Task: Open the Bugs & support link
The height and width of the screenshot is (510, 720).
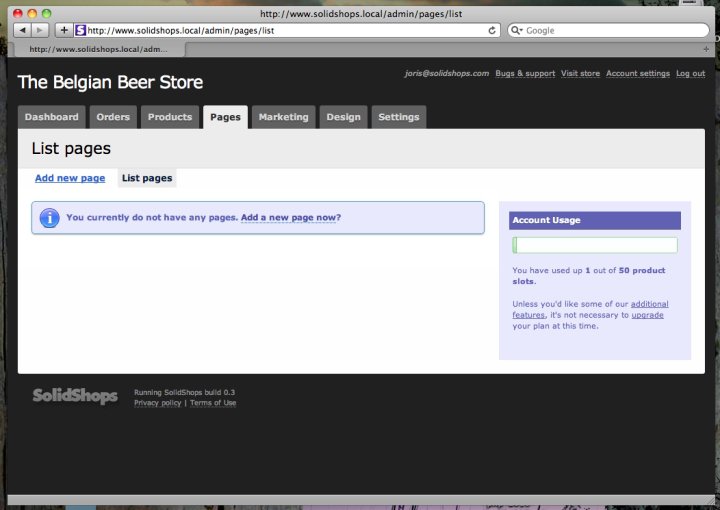Action: coord(525,73)
